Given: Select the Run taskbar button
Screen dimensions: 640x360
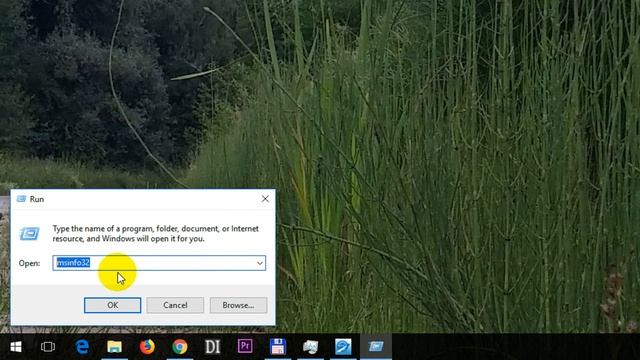Looking at the screenshot, I should [376, 347].
